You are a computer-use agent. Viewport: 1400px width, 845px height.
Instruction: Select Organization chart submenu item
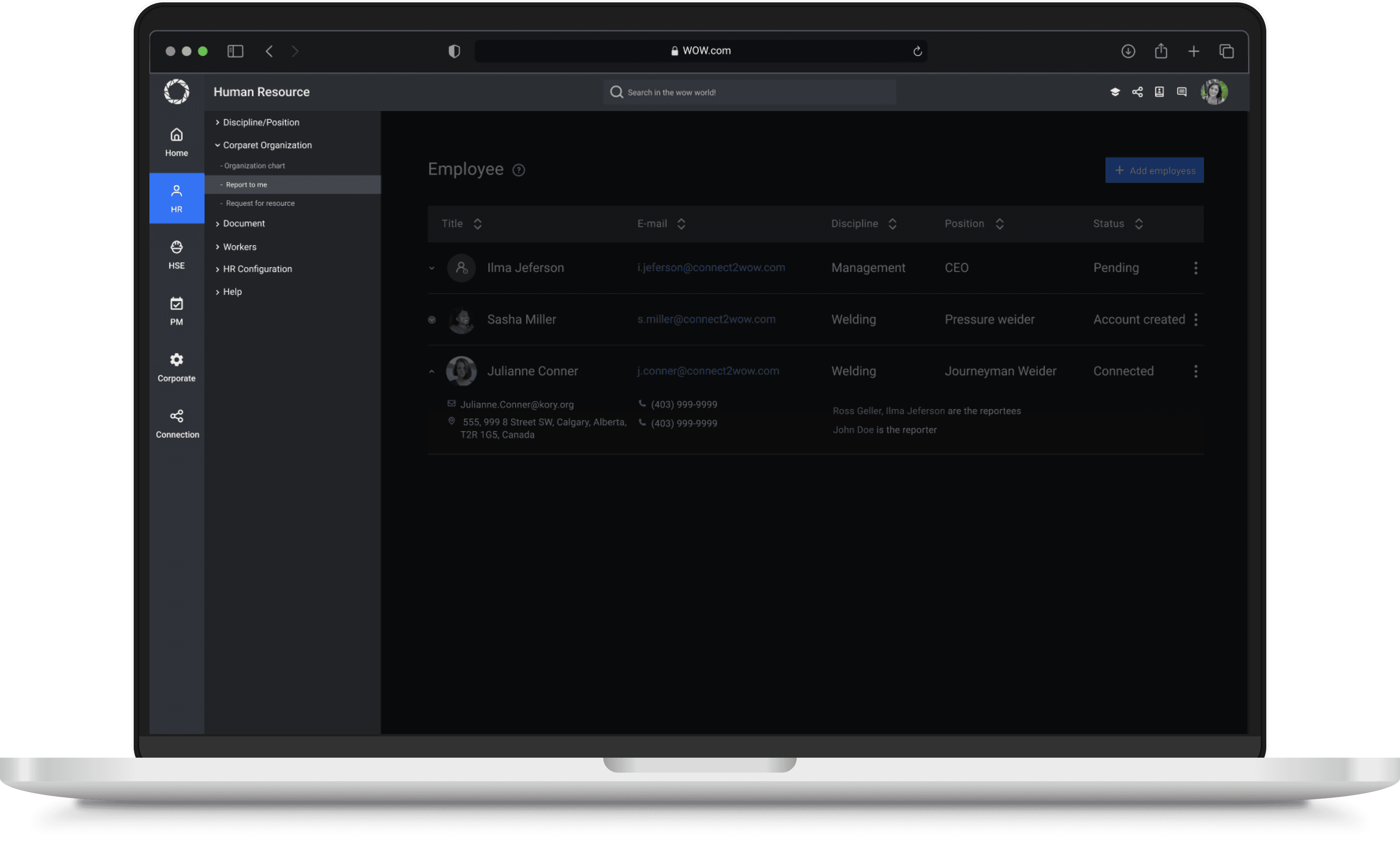click(x=254, y=166)
